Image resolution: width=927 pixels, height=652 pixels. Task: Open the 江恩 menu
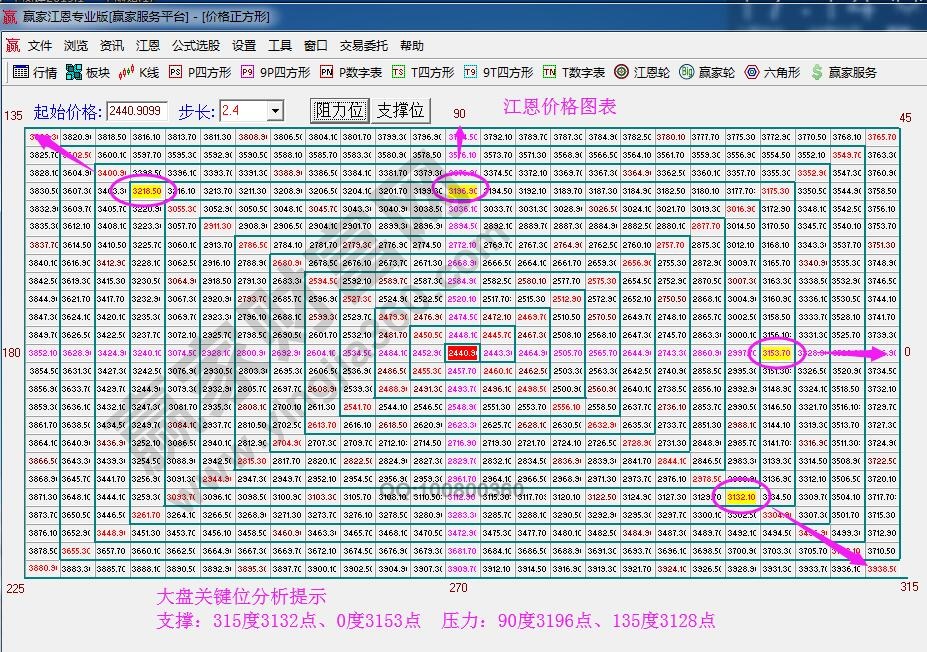[148, 44]
